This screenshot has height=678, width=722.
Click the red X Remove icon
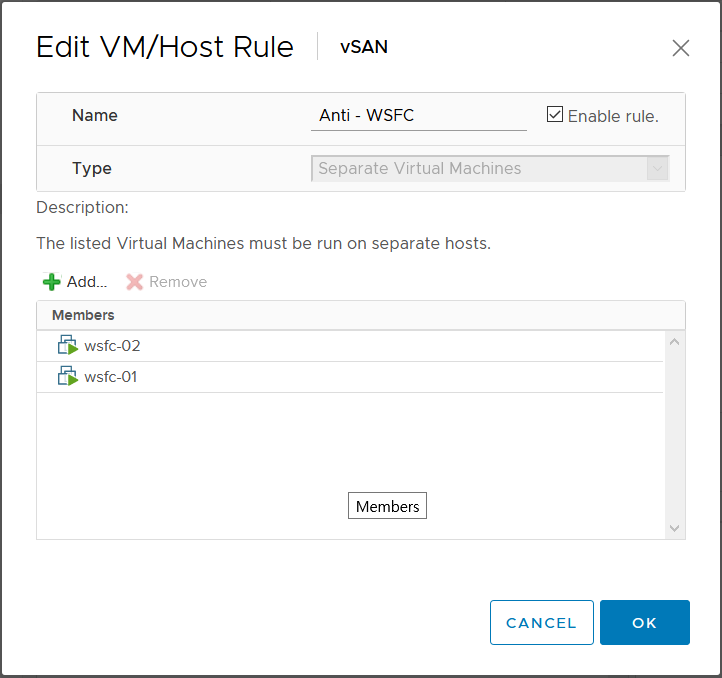(x=135, y=282)
